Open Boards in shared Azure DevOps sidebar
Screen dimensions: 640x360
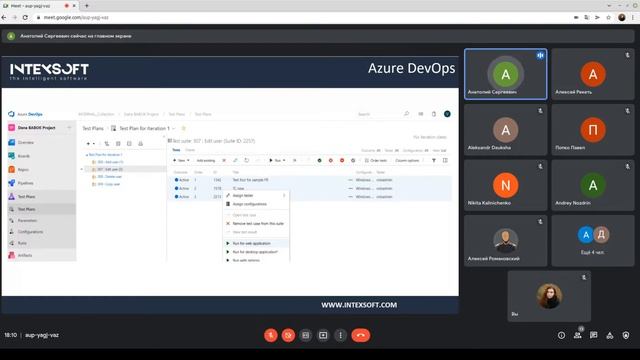[24, 156]
